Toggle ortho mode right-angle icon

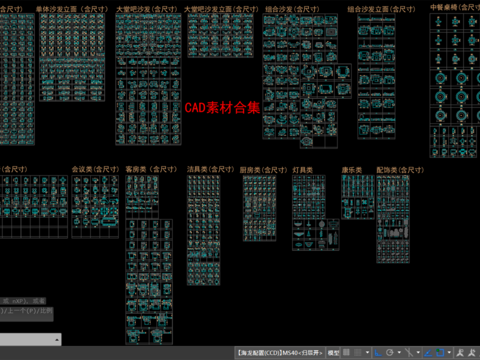[x=378, y=352]
